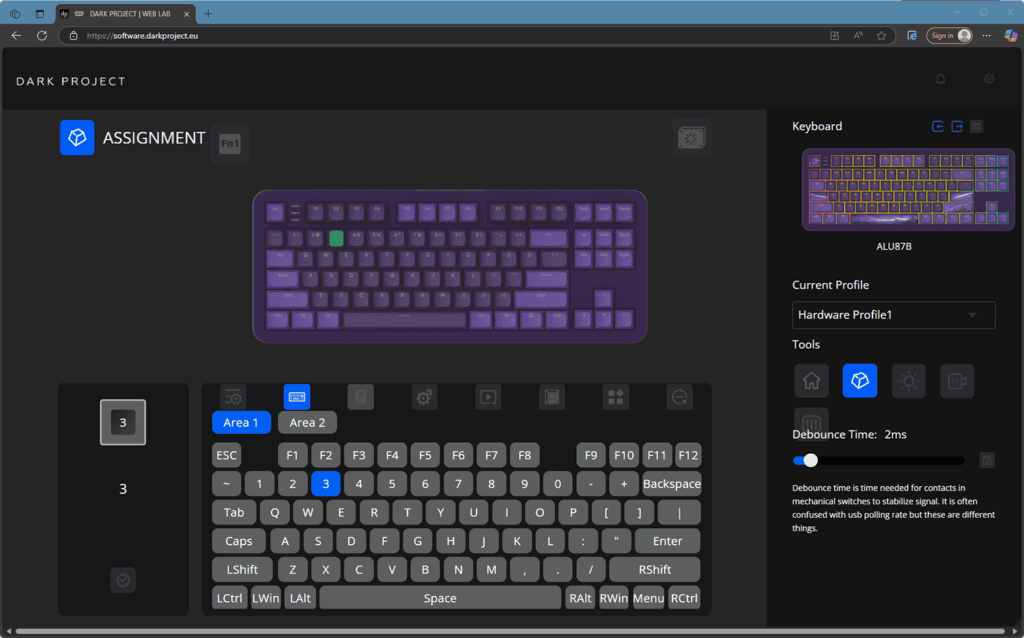Open the Home tool in Tools
This screenshot has height=638, width=1024.
pyautogui.click(x=811, y=381)
